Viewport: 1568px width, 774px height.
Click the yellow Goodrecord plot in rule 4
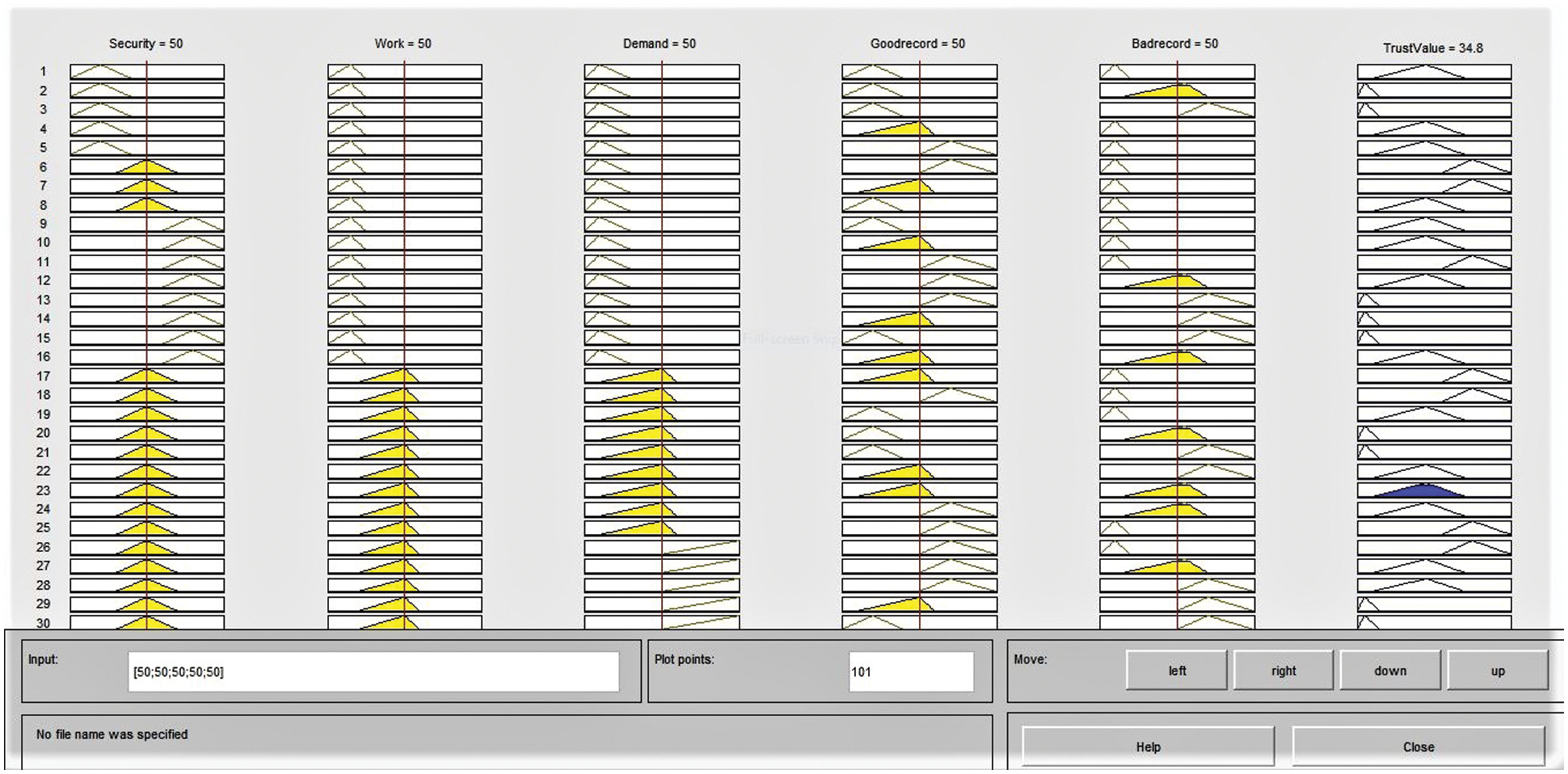coord(905,129)
